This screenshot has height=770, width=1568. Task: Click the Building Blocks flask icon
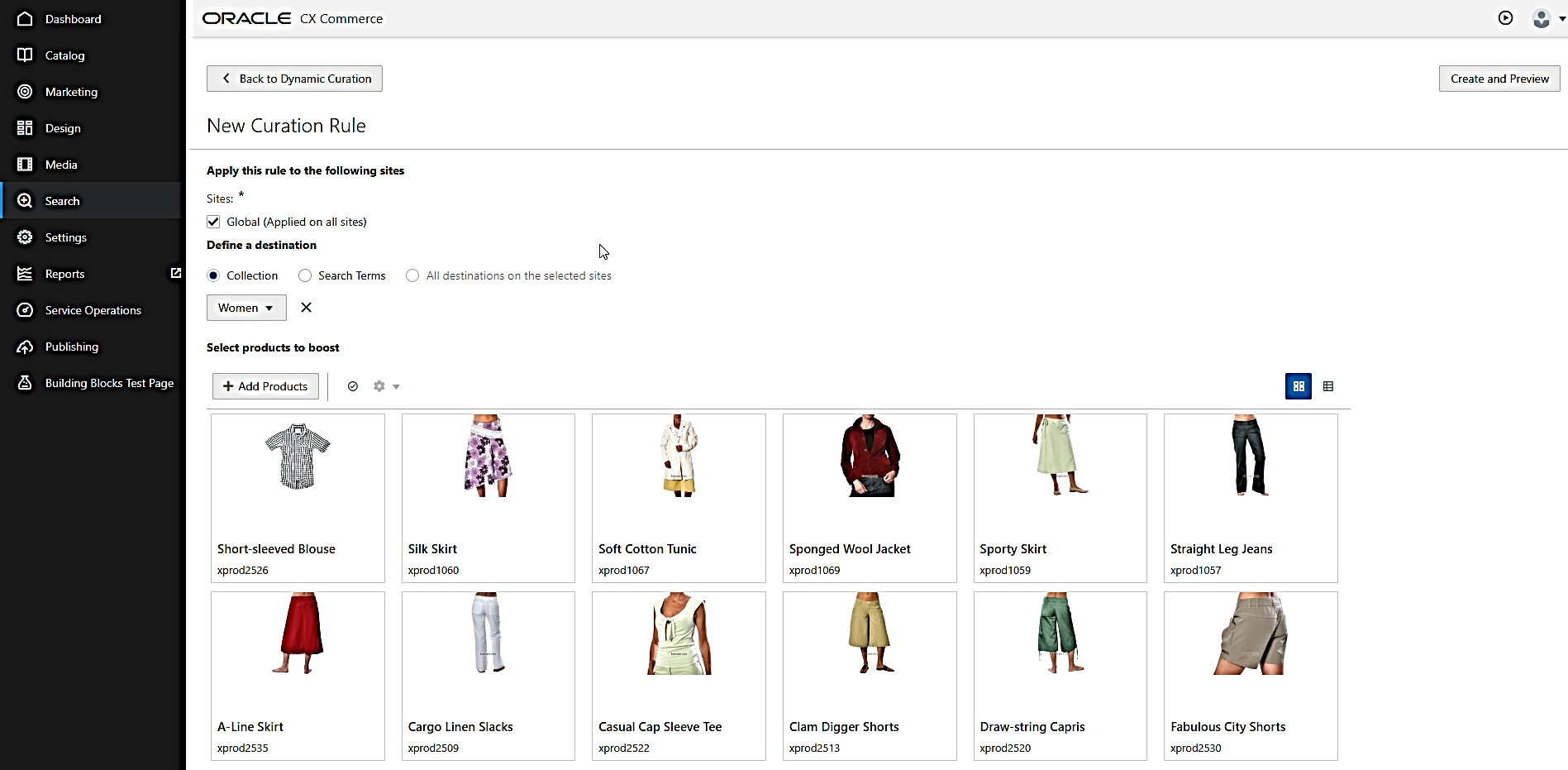click(25, 382)
